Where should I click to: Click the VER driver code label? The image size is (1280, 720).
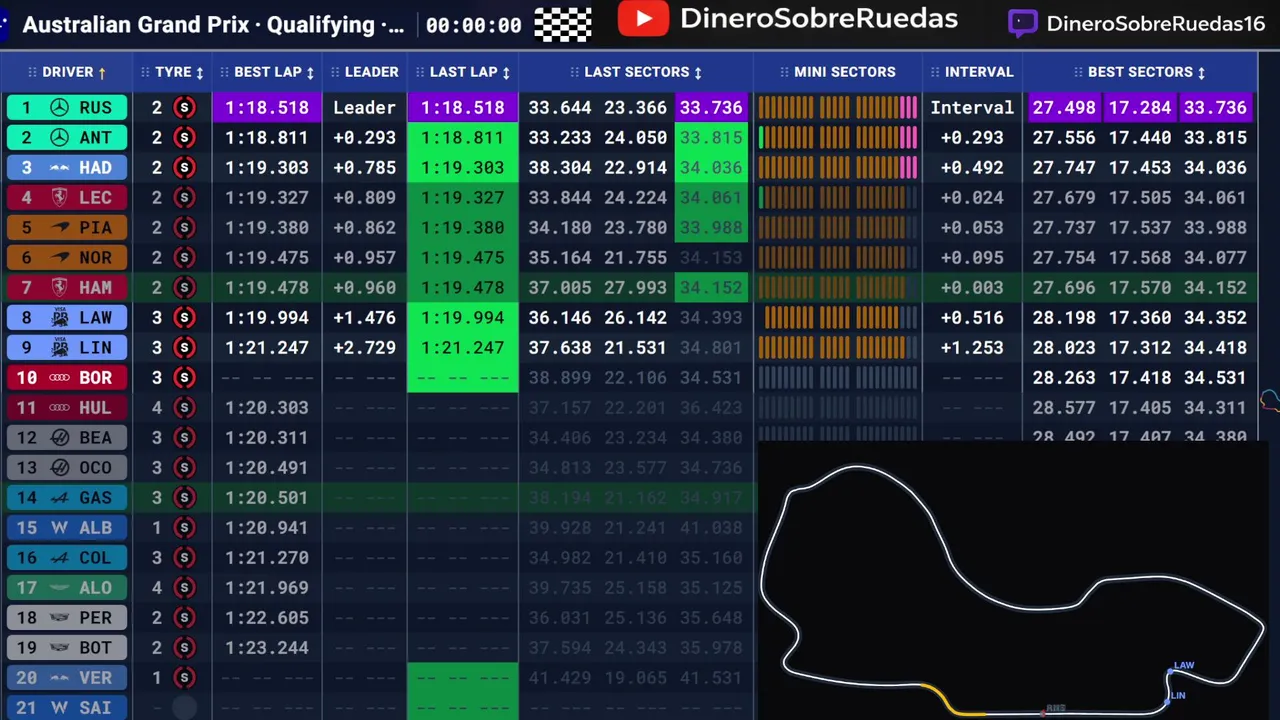(x=96, y=677)
